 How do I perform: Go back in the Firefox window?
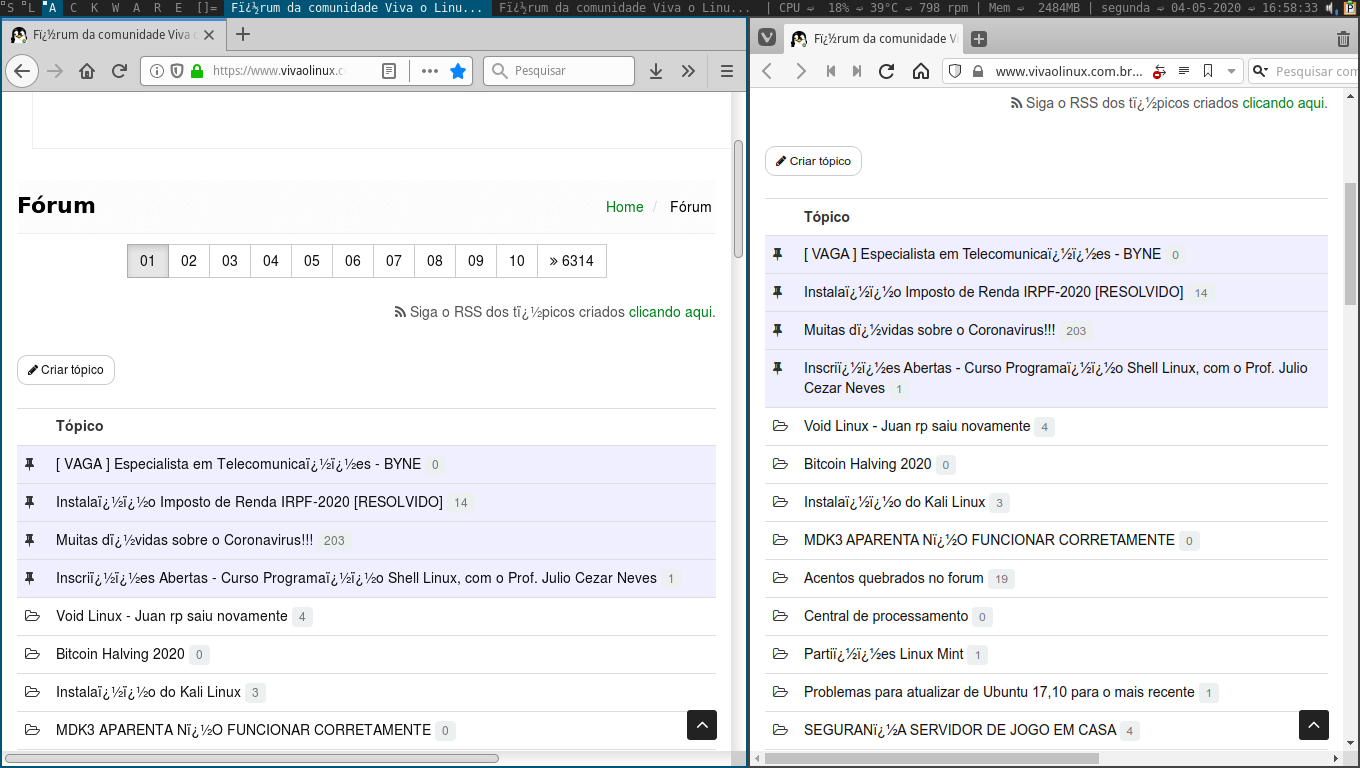(x=22, y=71)
